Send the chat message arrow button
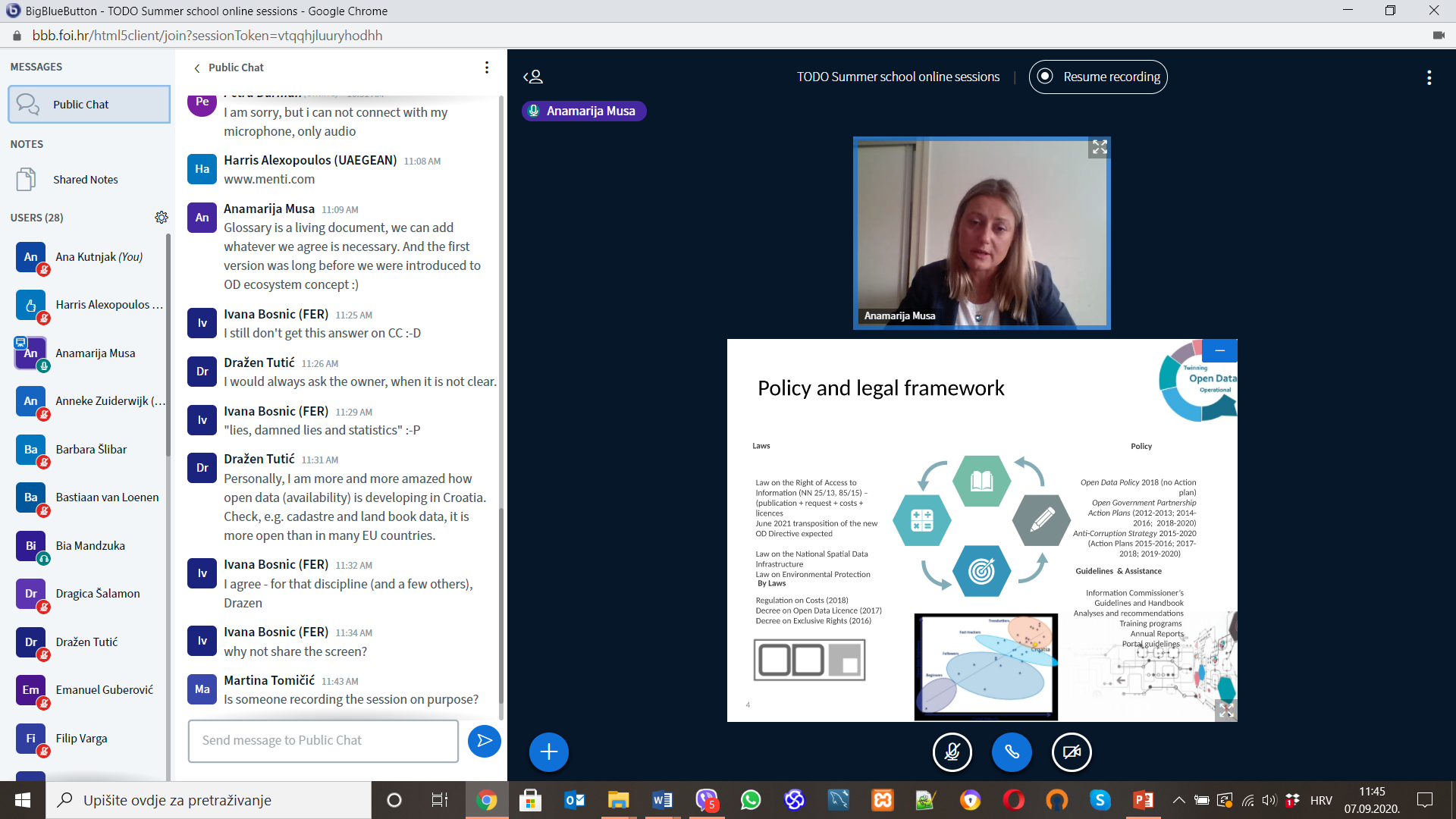 485,741
